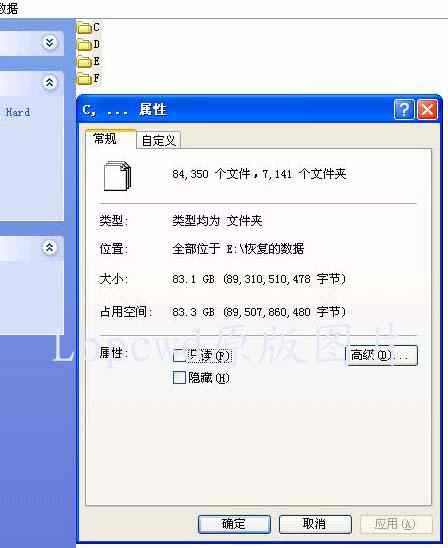Collapse the bottom sidebar panel chevron
448x548 pixels.
[x=49, y=247]
